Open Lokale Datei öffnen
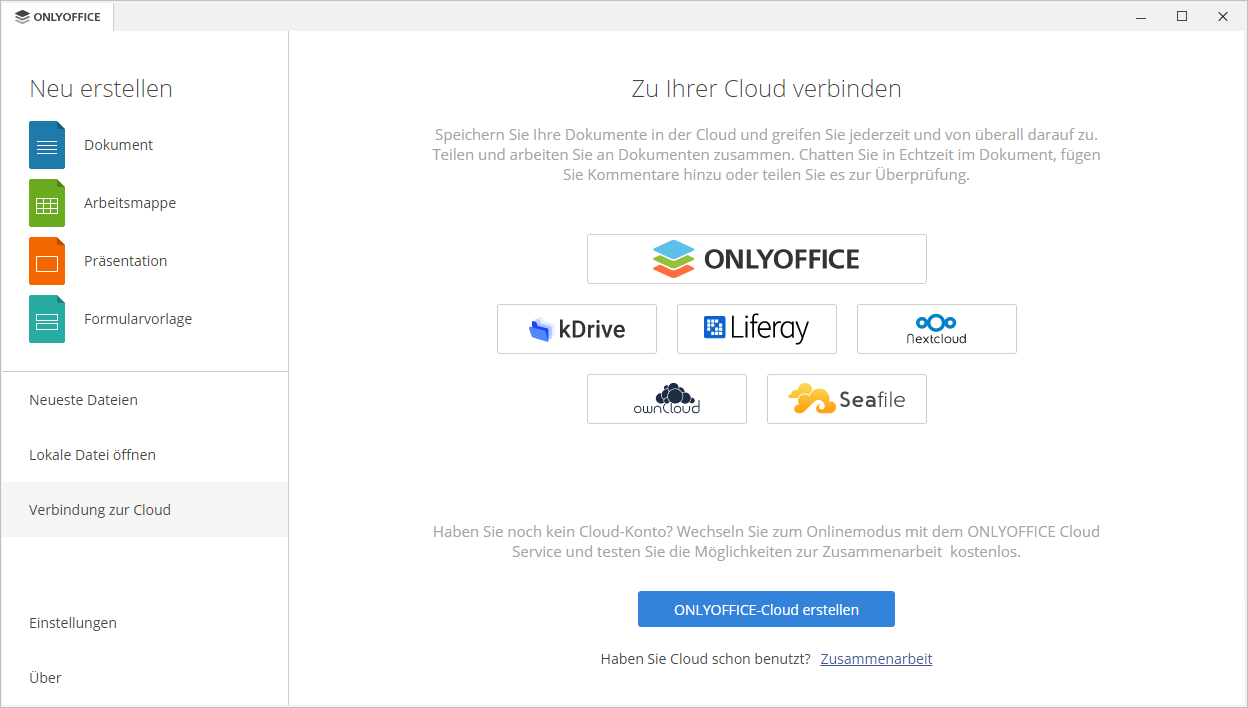1248x708 pixels. (x=144, y=455)
